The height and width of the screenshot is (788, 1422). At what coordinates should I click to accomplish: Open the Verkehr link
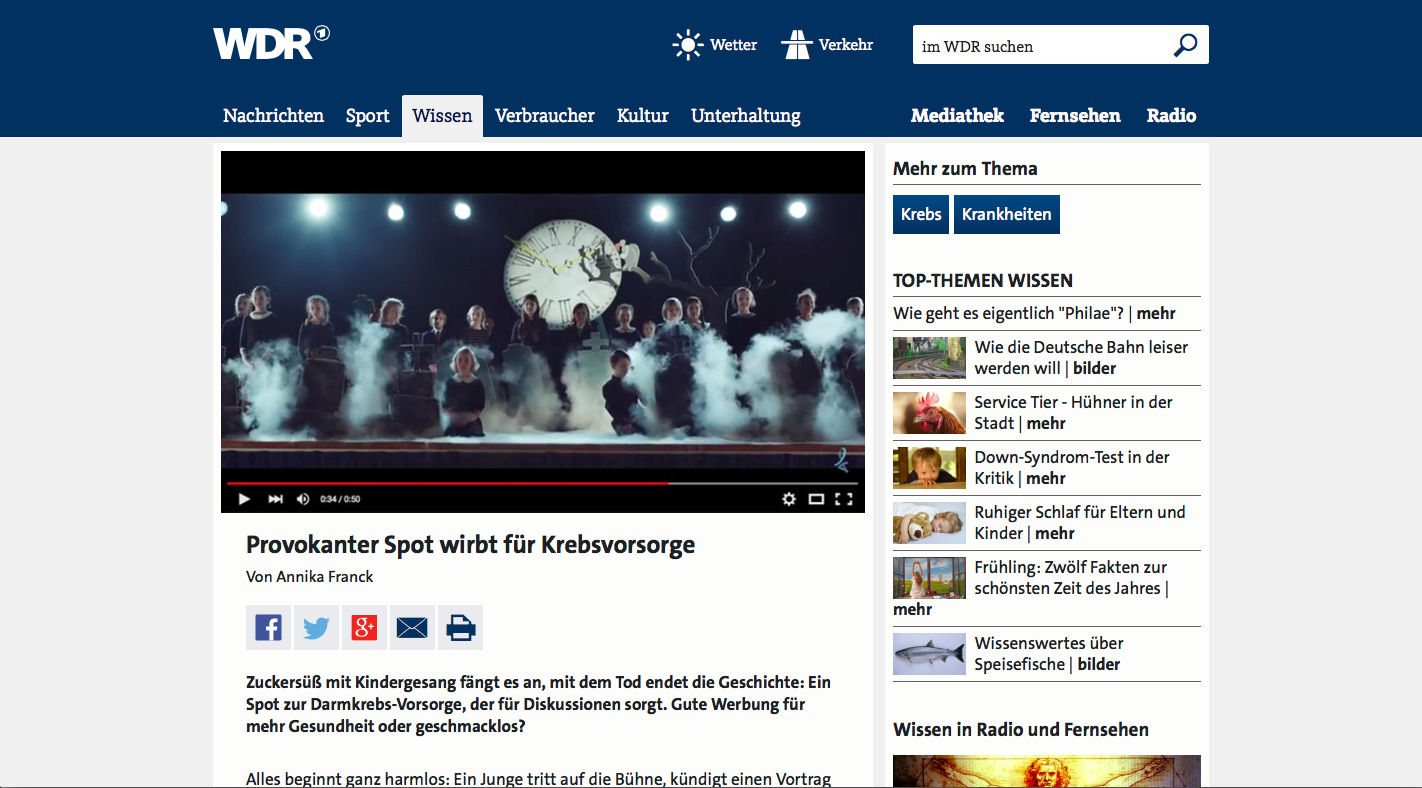click(x=846, y=45)
